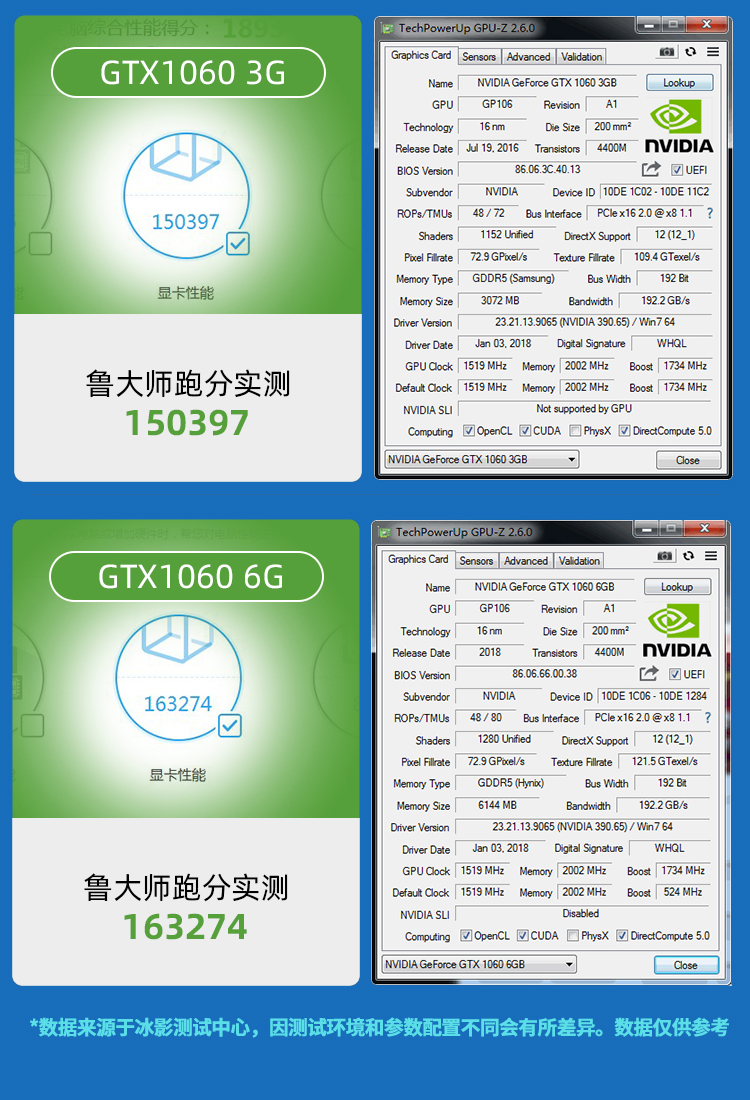750x1100 pixels.
Task: Click Memory Type value GDDR5 (Samsung)
Action: 513,279
